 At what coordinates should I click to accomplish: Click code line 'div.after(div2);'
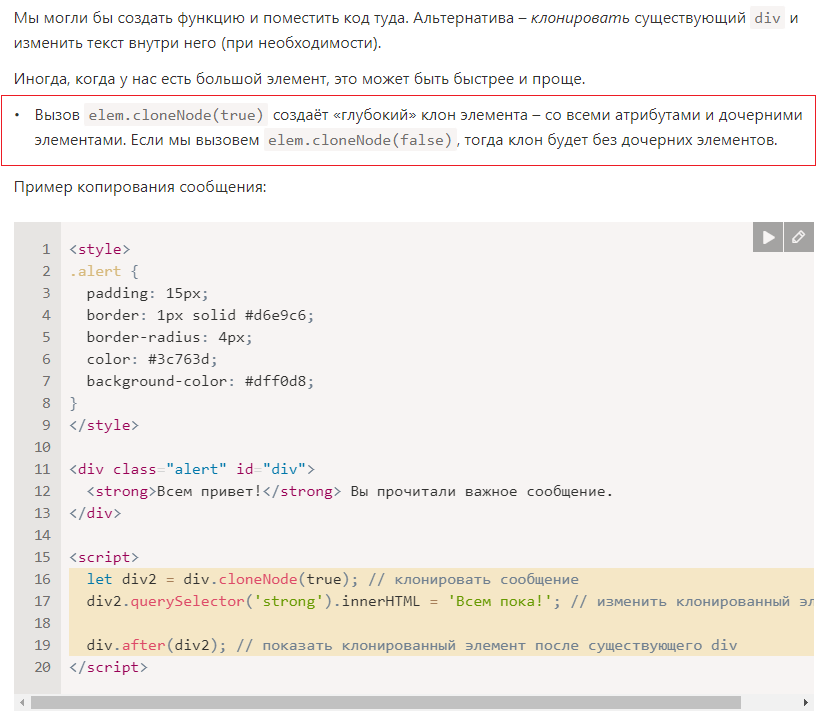tap(156, 645)
